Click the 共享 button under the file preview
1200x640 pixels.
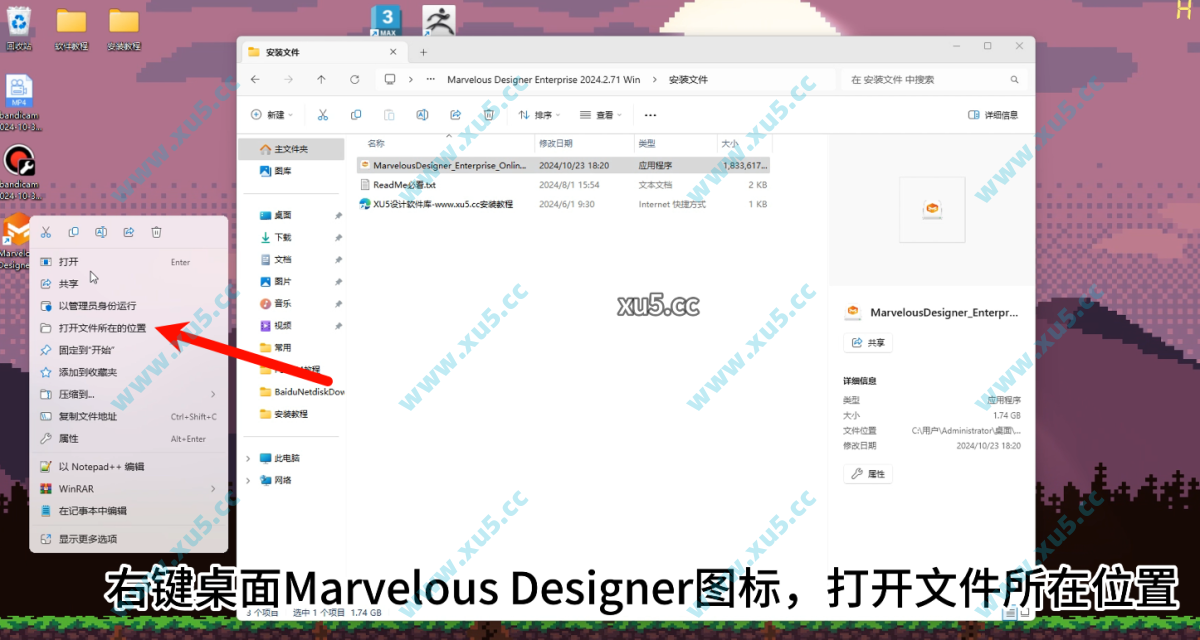(866, 341)
